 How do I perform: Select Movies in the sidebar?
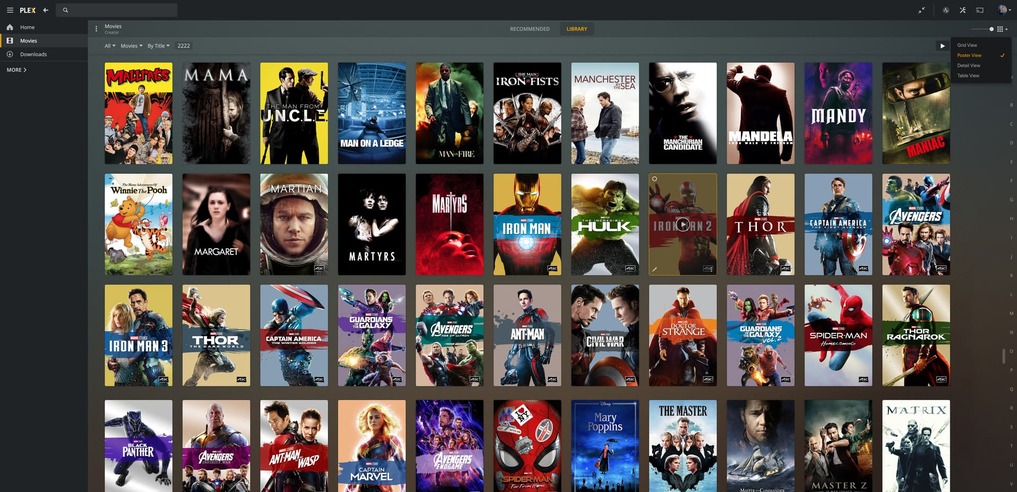[43, 41]
